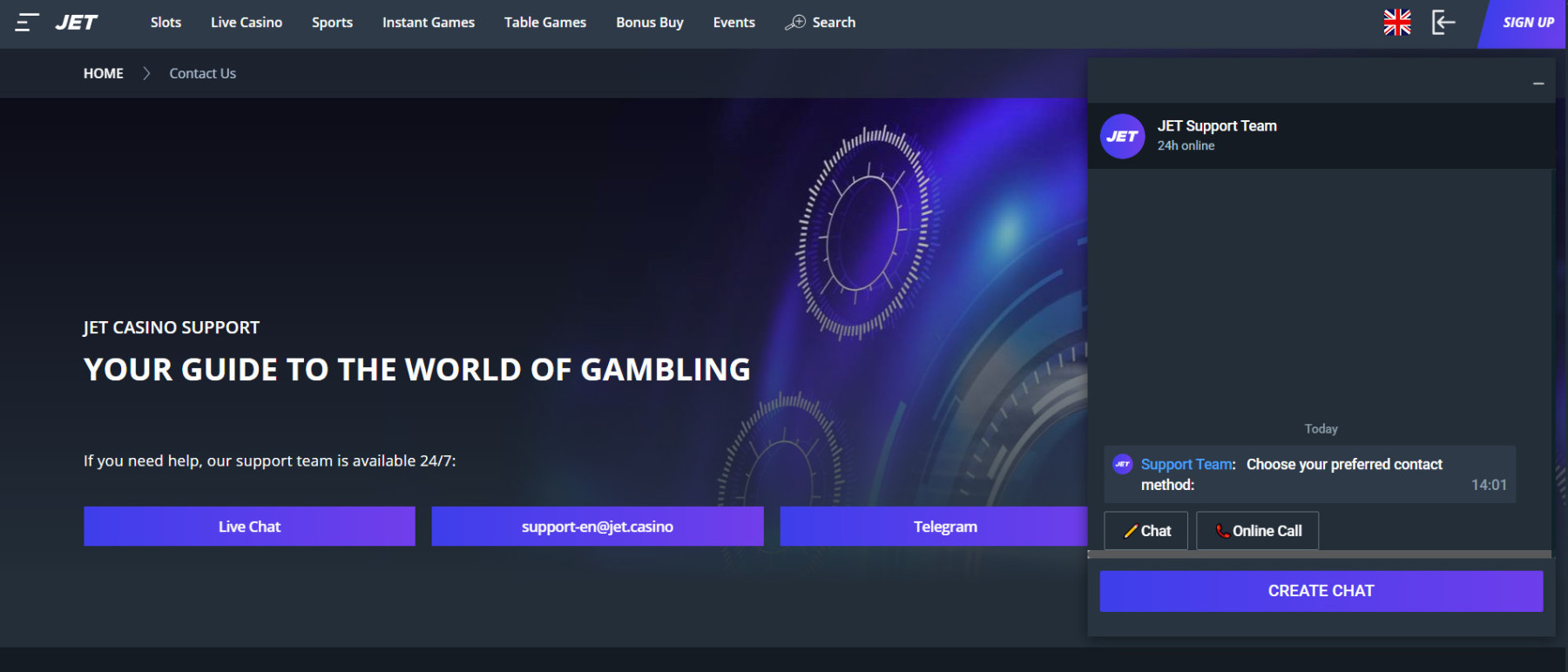Click the CREATE CHAT button
The image size is (1568, 672).
tap(1321, 591)
